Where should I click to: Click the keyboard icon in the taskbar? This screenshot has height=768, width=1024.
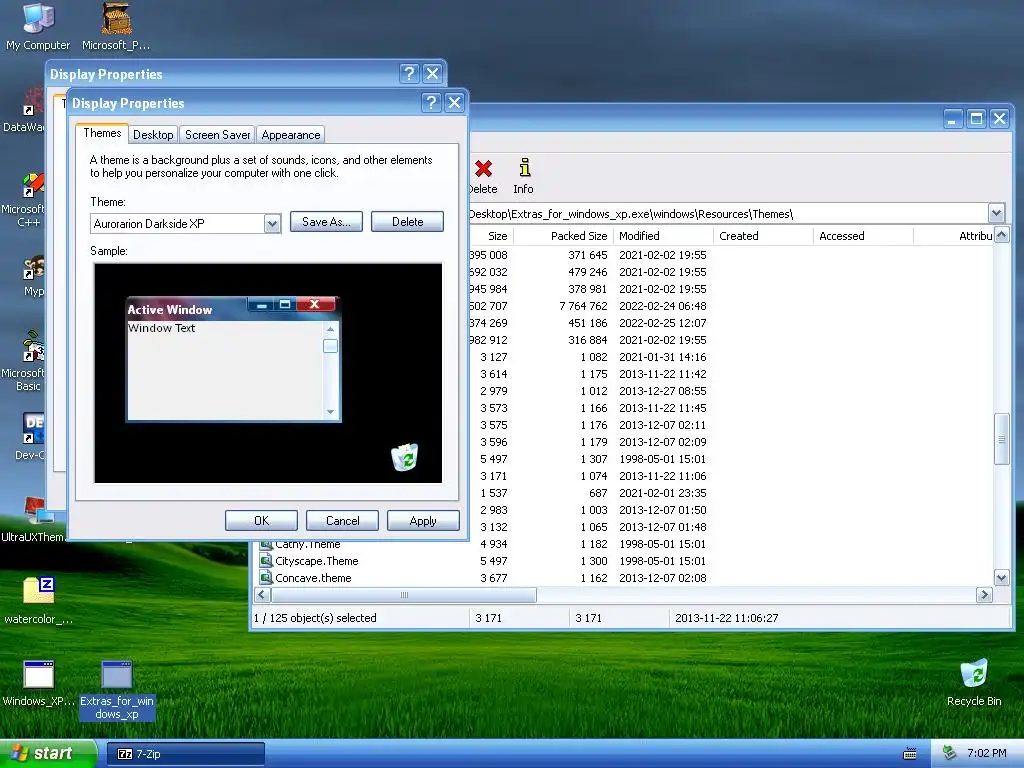[x=910, y=754]
